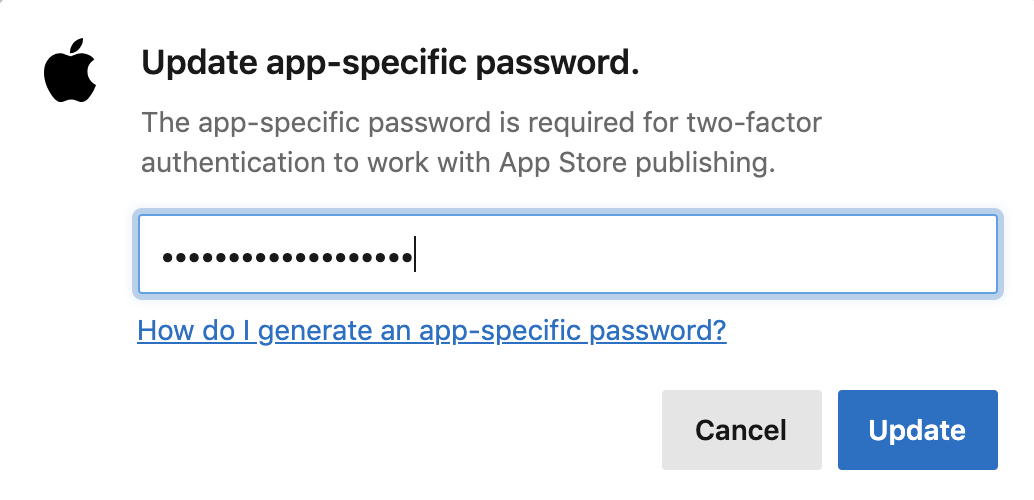Dismiss the dialog with Cancel
1034x500 pixels.
[741, 430]
